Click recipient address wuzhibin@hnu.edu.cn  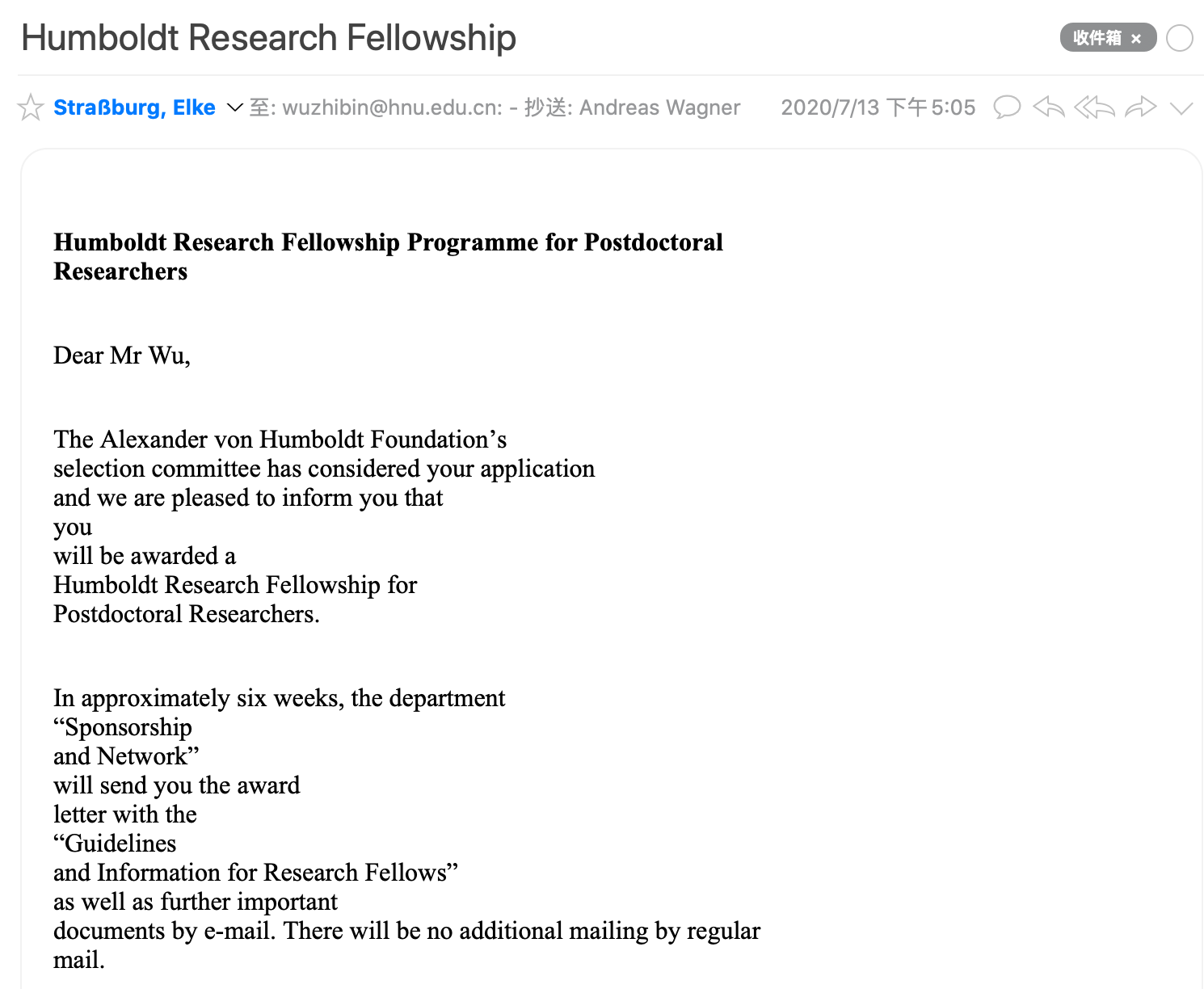point(392,107)
